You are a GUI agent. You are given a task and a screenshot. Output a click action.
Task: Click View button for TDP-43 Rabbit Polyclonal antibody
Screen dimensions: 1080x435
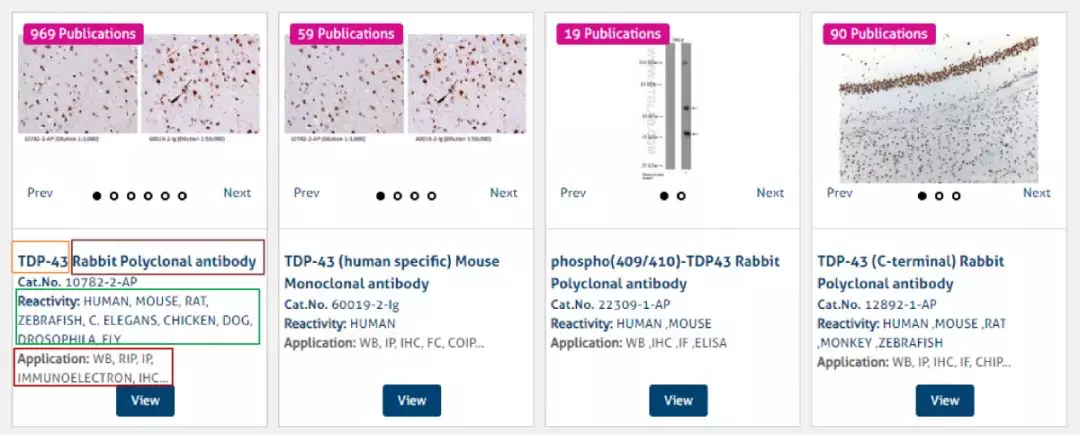145,400
